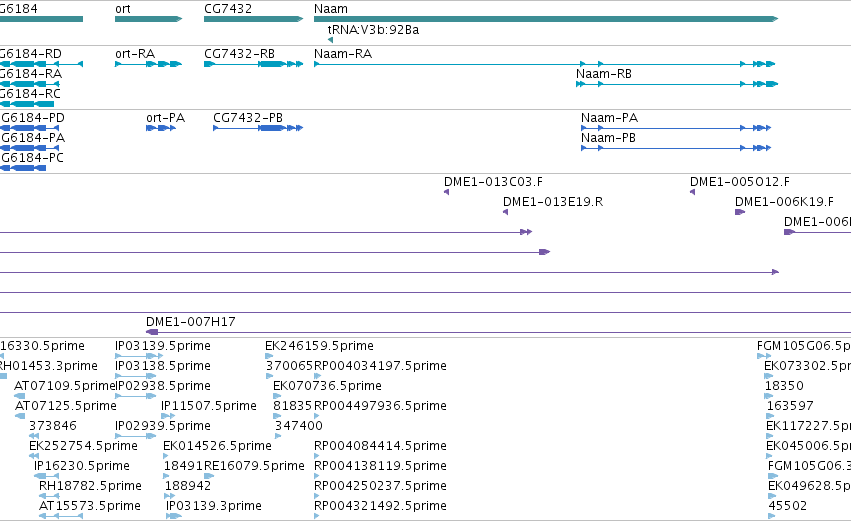This screenshot has height=521, width=851.
Task: Select DME1-013E19.R feature label
Action: click(x=553, y=202)
